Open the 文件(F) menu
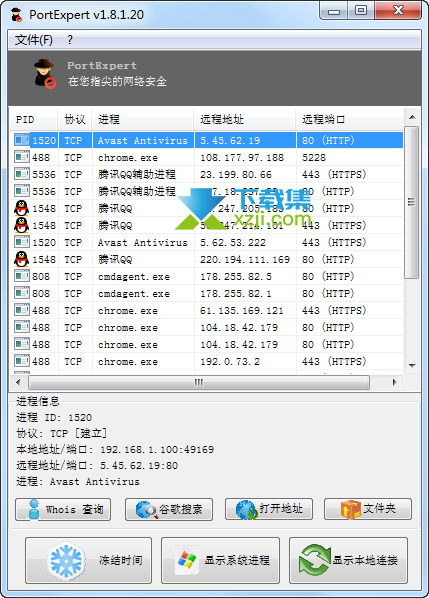Screen dimensions: 429x598 (34, 40)
